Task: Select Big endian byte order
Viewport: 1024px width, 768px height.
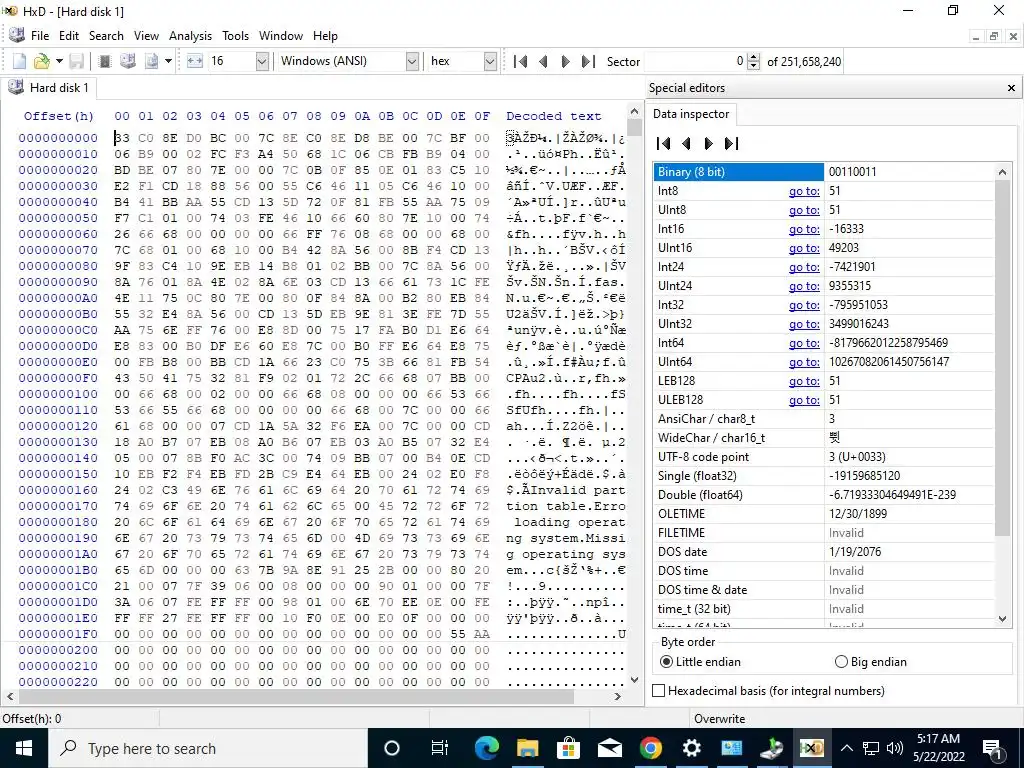Action: tap(871, 662)
